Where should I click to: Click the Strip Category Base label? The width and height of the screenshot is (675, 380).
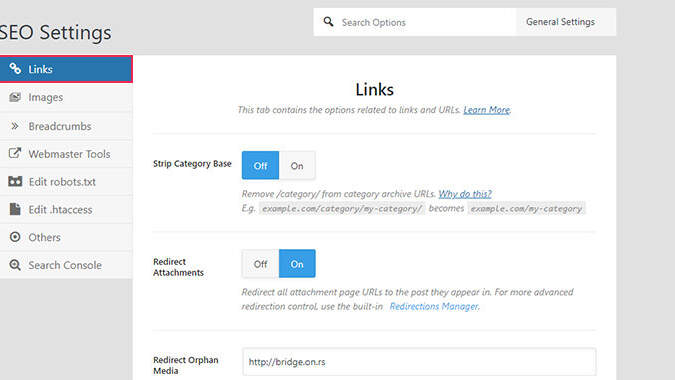[192, 164]
